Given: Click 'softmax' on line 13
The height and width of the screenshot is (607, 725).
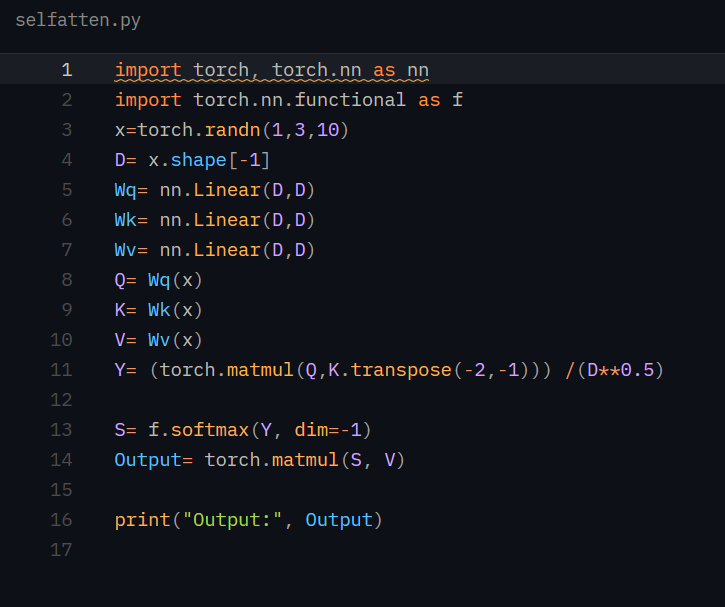Looking at the screenshot, I should click(210, 430).
